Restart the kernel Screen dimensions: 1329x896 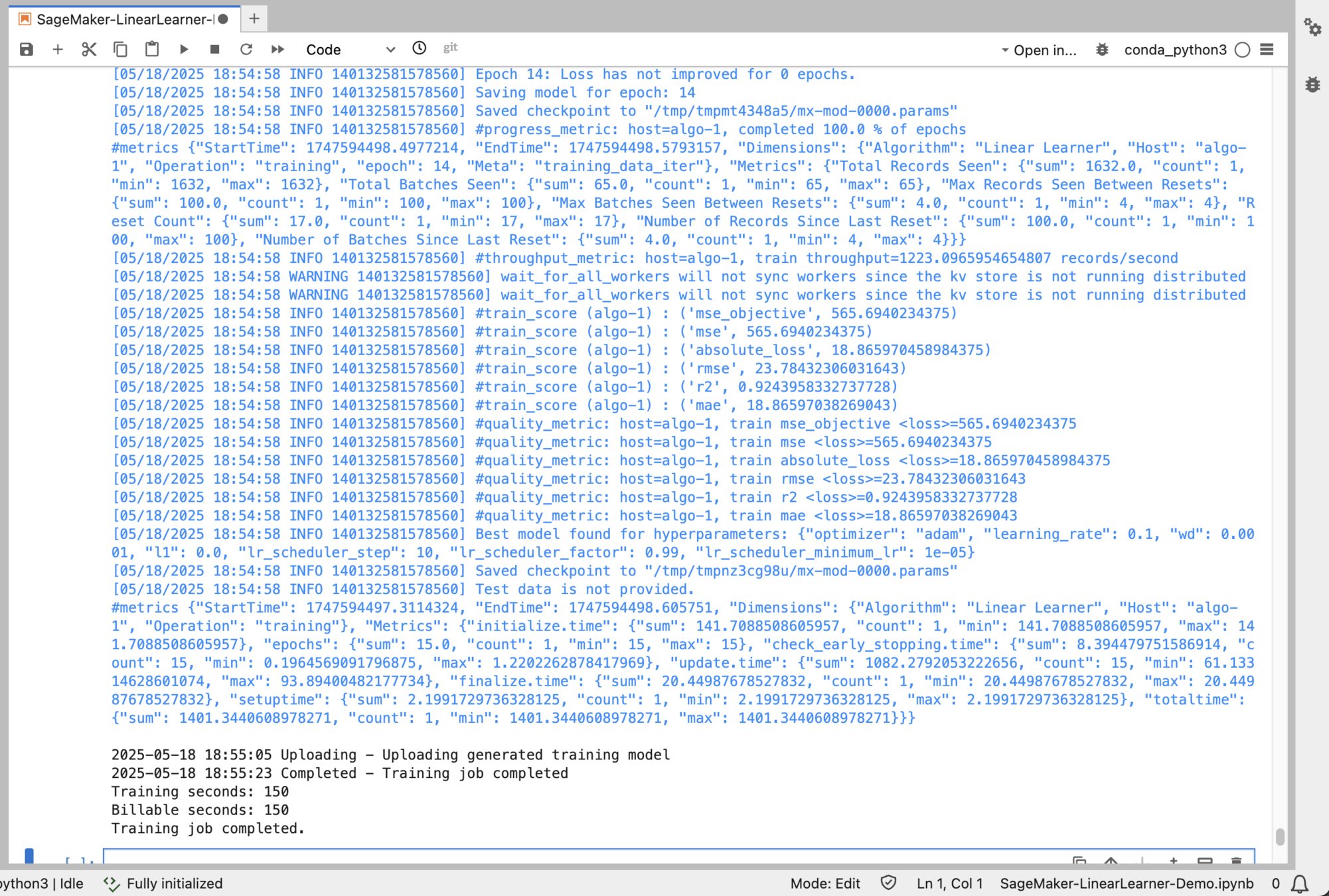pyautogui.click(x=246, y=50)
